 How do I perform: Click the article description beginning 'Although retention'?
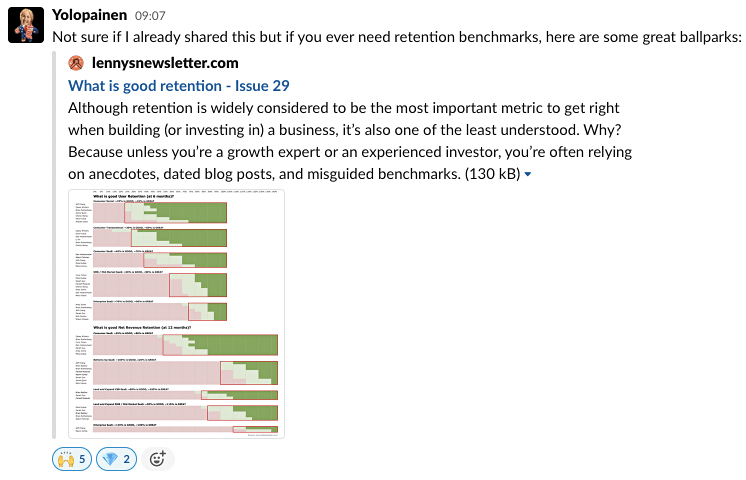coord(350,141)
